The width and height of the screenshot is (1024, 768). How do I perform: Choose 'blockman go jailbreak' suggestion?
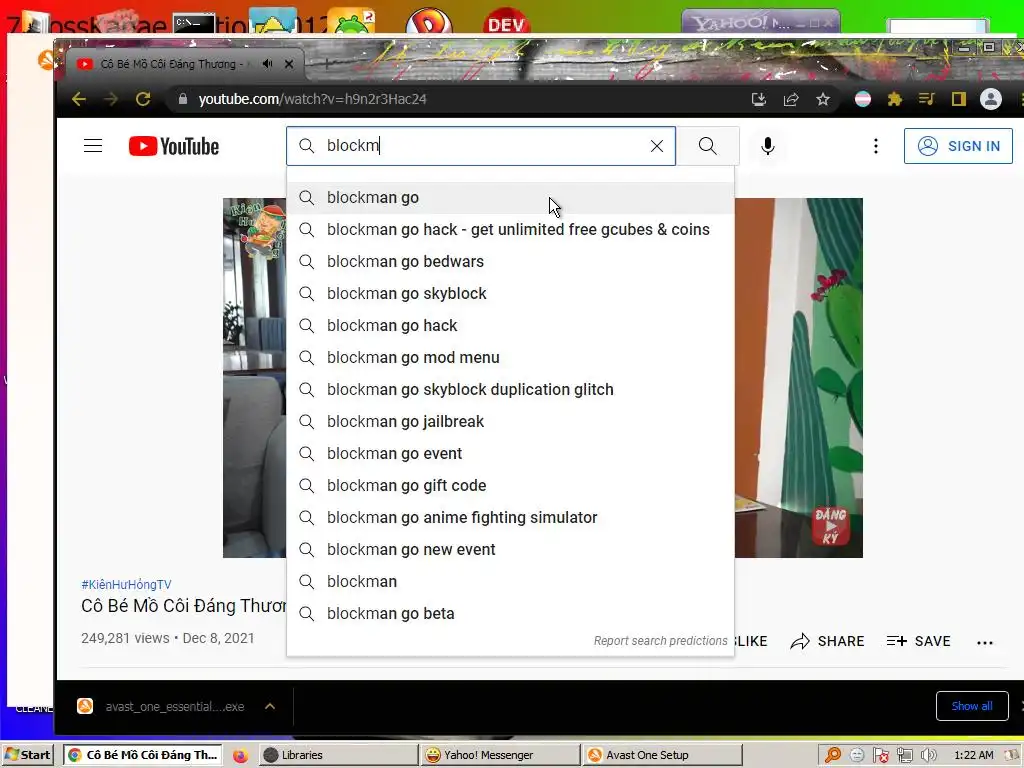pyautogui.click(x=510, y=422)
